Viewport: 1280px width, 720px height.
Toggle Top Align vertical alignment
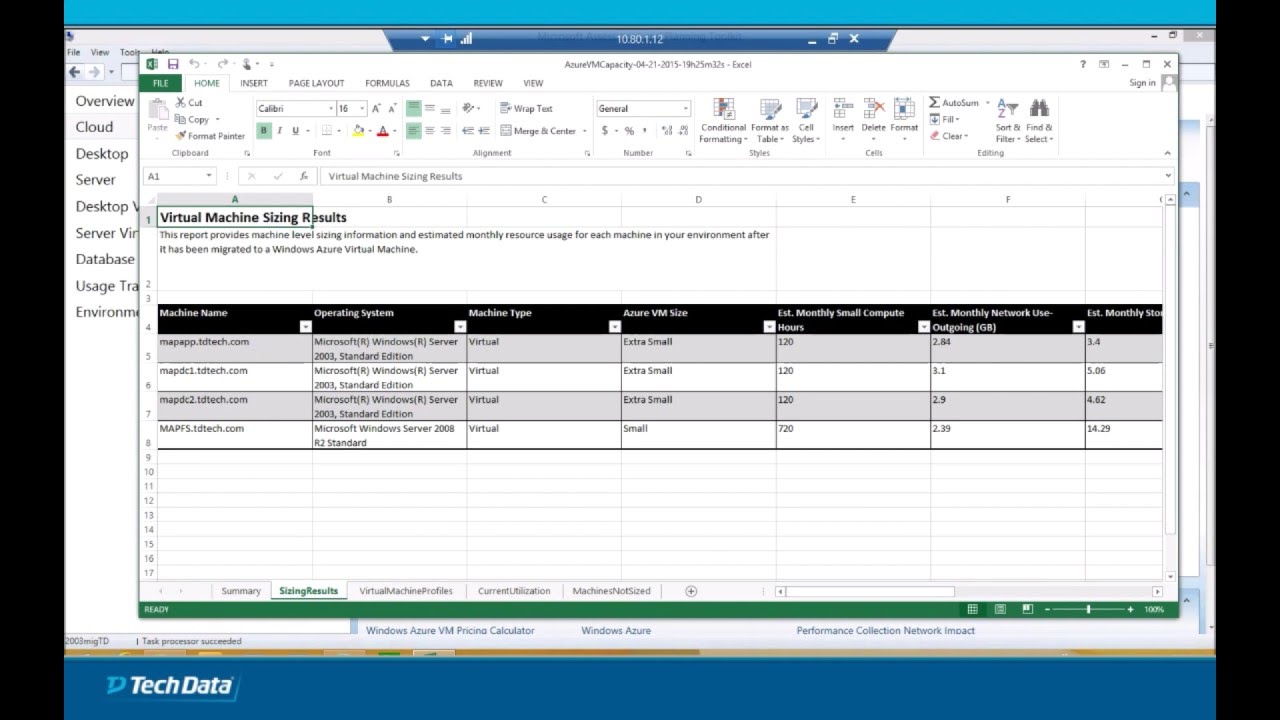[413, 108]
